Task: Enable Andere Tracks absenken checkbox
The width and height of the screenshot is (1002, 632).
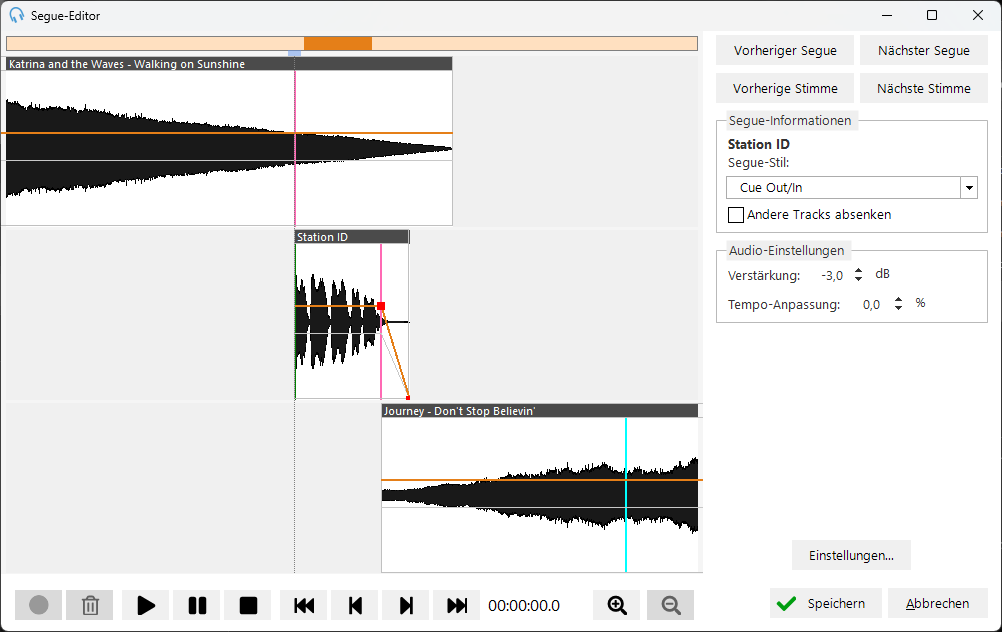Action: tap(736, 215)
